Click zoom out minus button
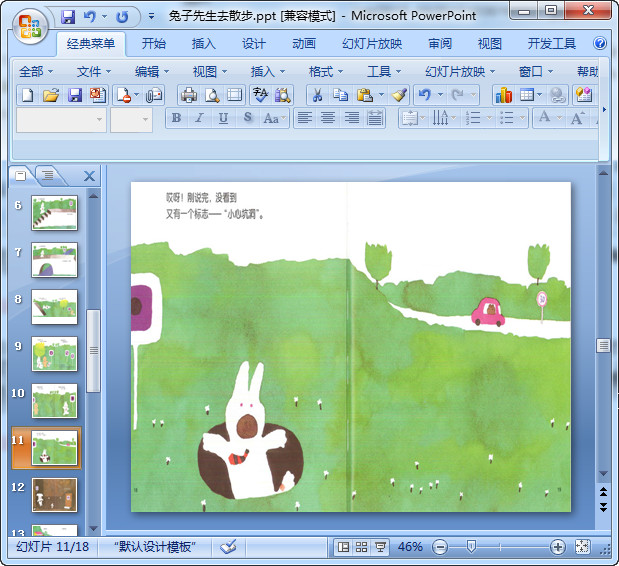619x566 pixels. pos(439,547)
